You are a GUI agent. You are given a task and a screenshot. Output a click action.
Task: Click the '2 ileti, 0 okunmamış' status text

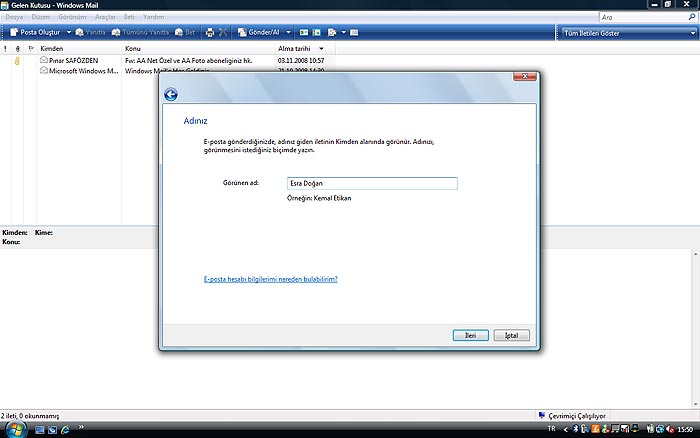click(x=30, y=416)
